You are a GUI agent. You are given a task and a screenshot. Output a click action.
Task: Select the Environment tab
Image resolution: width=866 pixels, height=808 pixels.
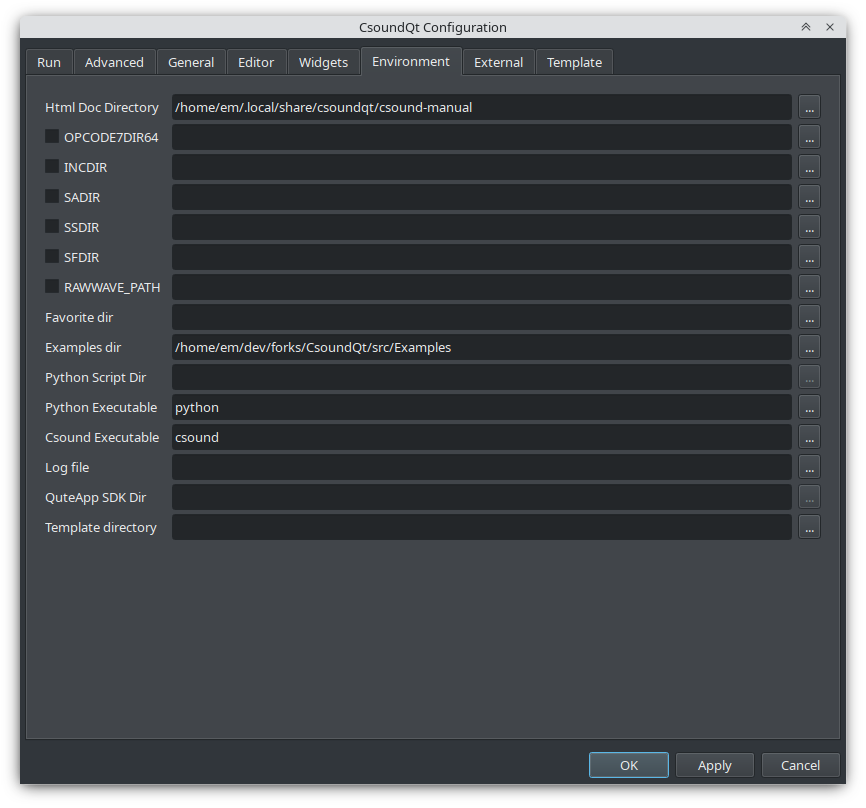pos(411,61)
